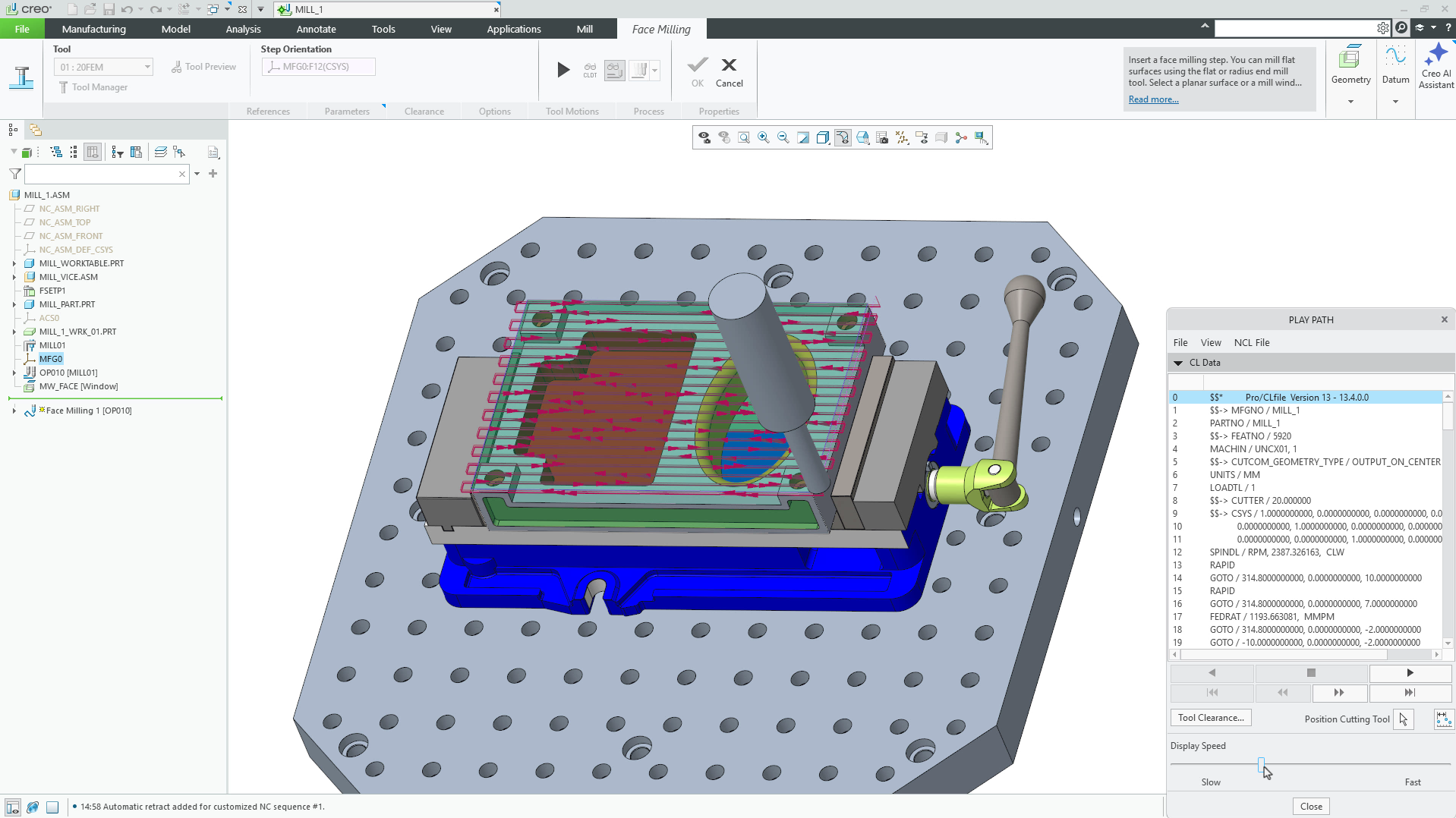The image size is (1456, 818).
Task: Toggle the tree columns display button
Action: click(93, 153)
